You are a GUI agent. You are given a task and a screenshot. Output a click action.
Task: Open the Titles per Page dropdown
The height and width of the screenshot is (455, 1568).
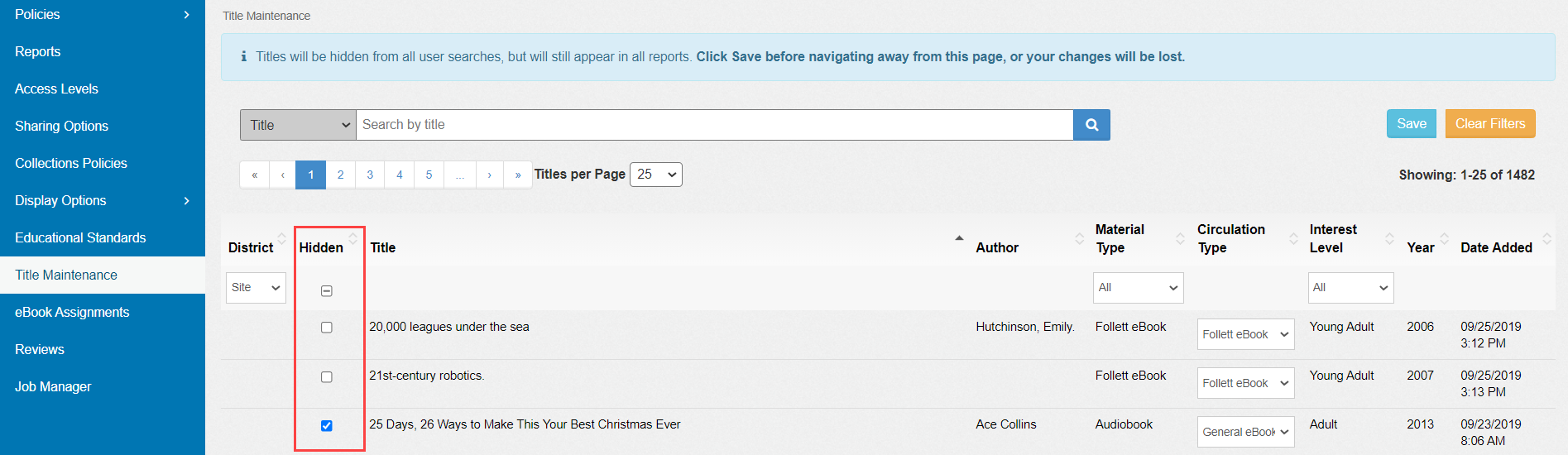(656, 175)
